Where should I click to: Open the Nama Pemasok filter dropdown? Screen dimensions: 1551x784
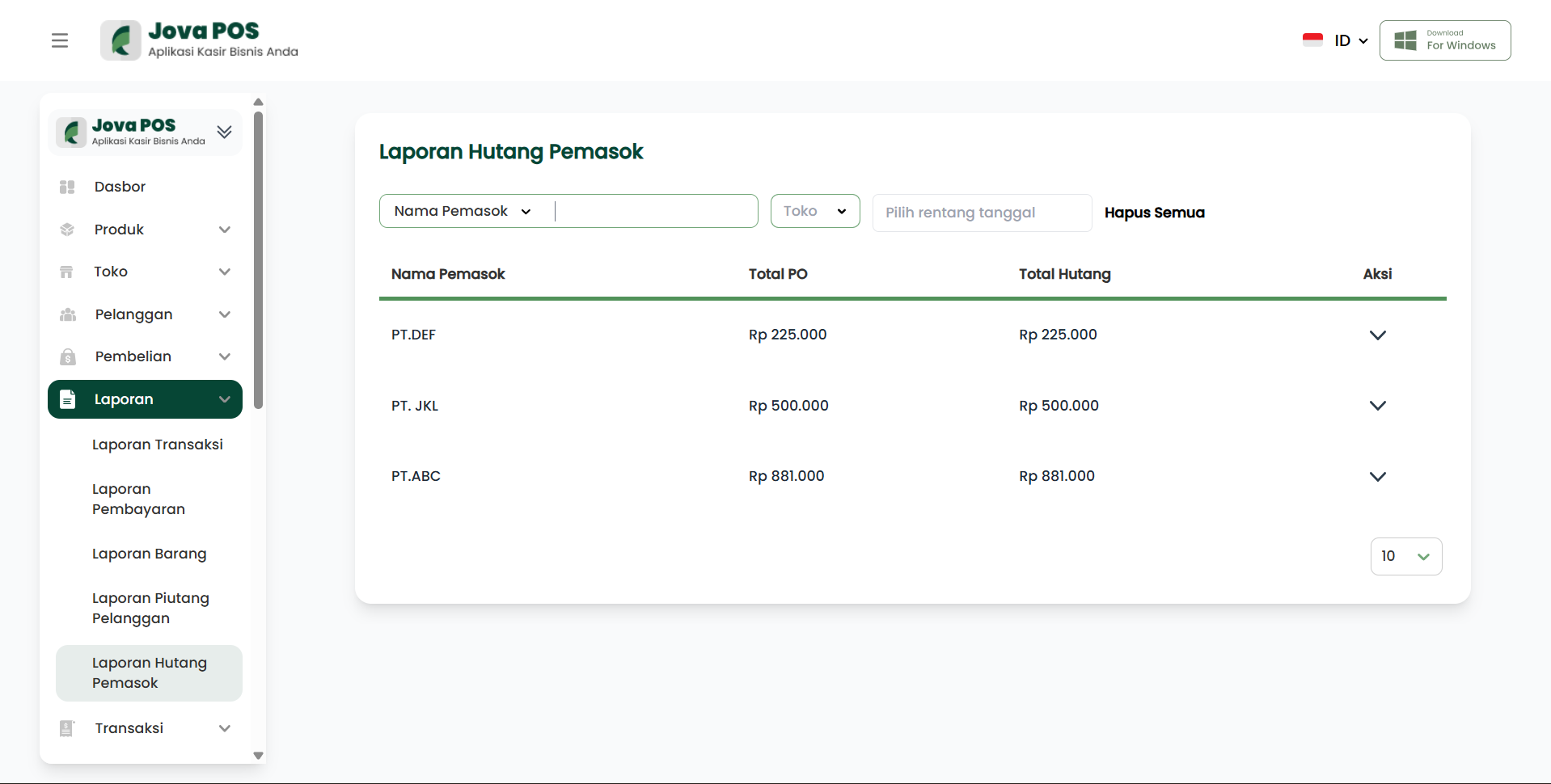pyautogui.click(x=463, y=211)
